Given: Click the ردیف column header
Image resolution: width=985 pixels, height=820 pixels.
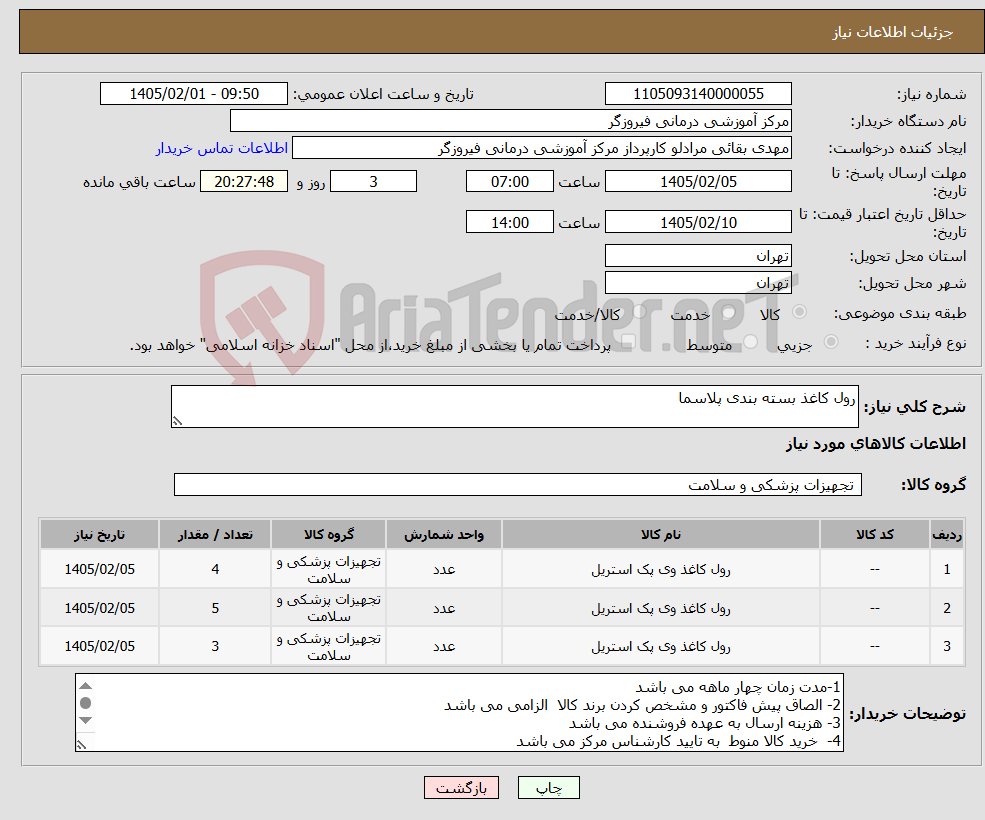Looking at the screenshot, I should click(x=947, y=534).
